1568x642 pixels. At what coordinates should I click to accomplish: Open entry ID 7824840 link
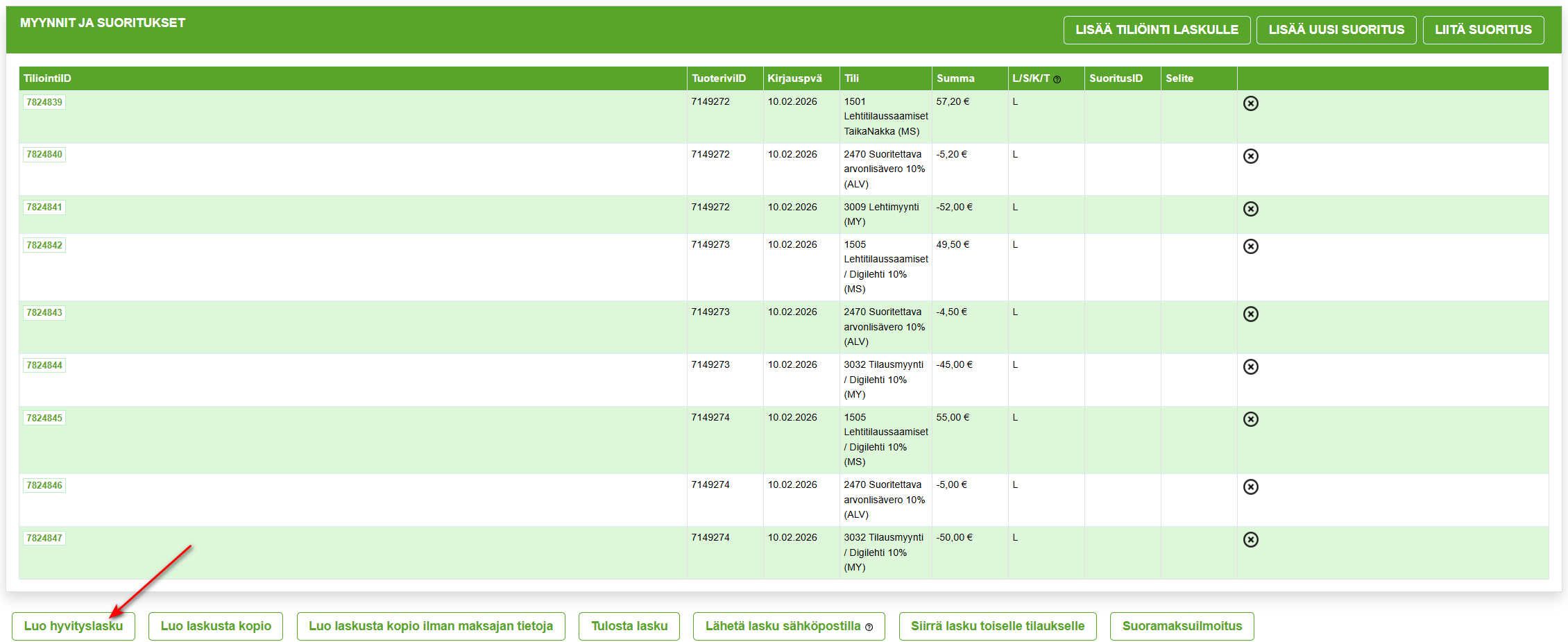[44, 155]
